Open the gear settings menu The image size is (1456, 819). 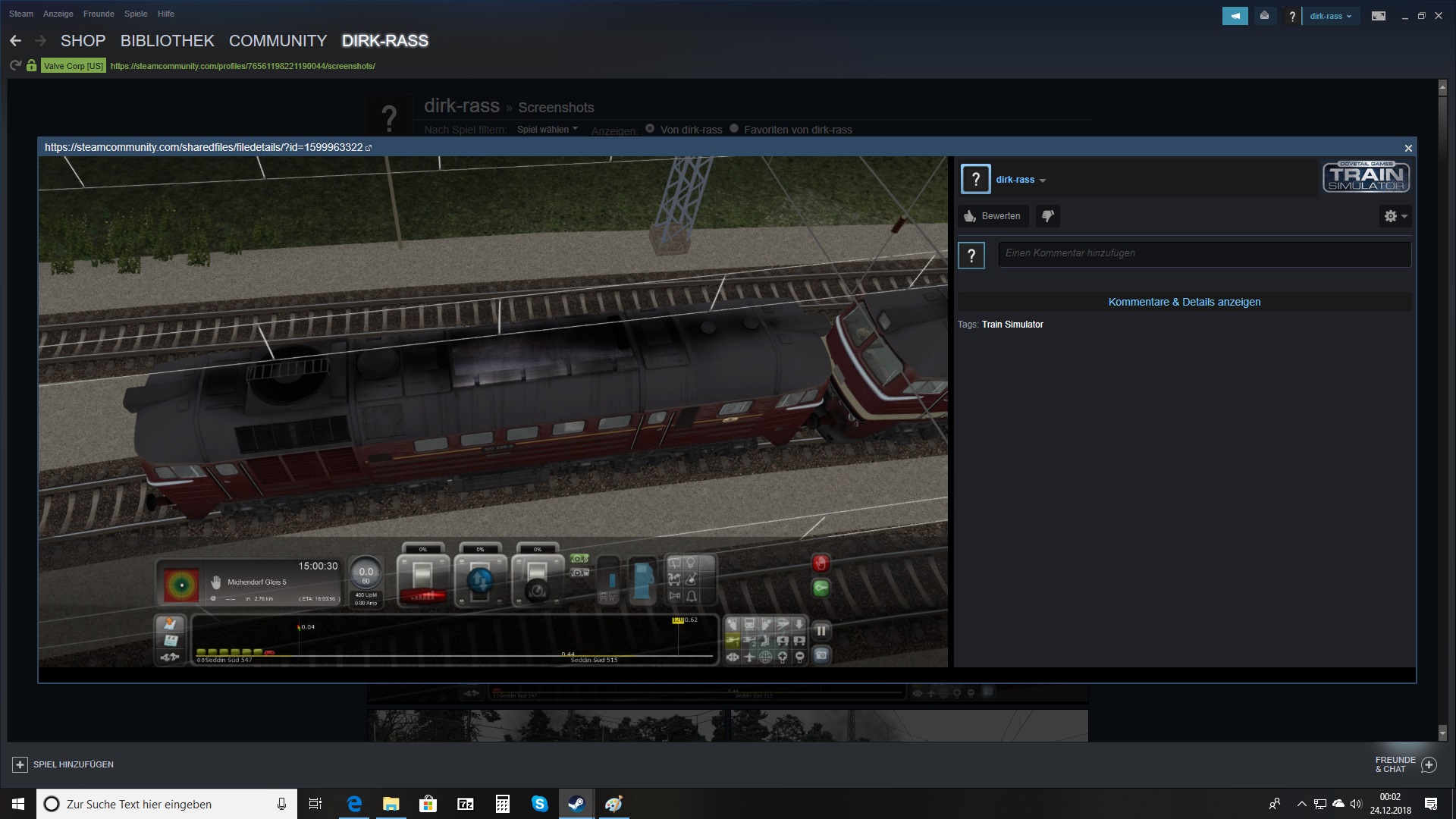click(x=1394, y=216)
